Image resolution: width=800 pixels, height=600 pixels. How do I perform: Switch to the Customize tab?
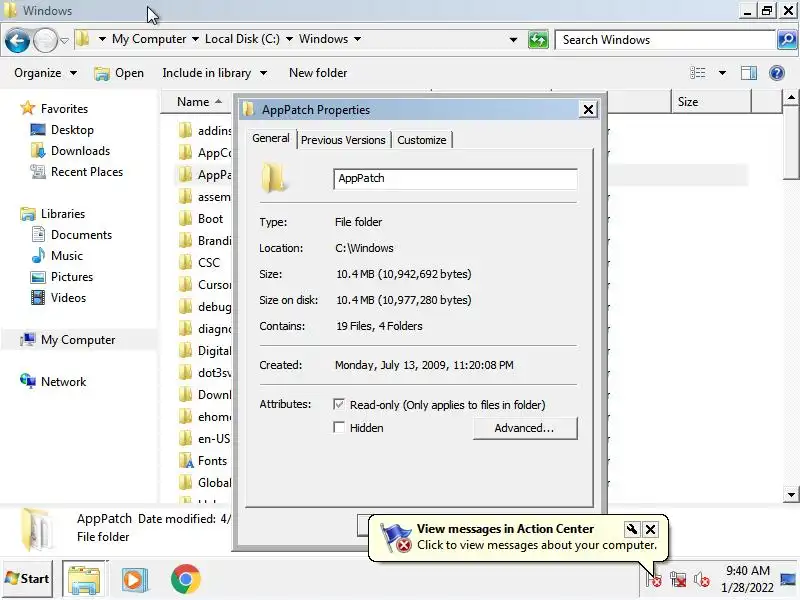coord(421,140)
